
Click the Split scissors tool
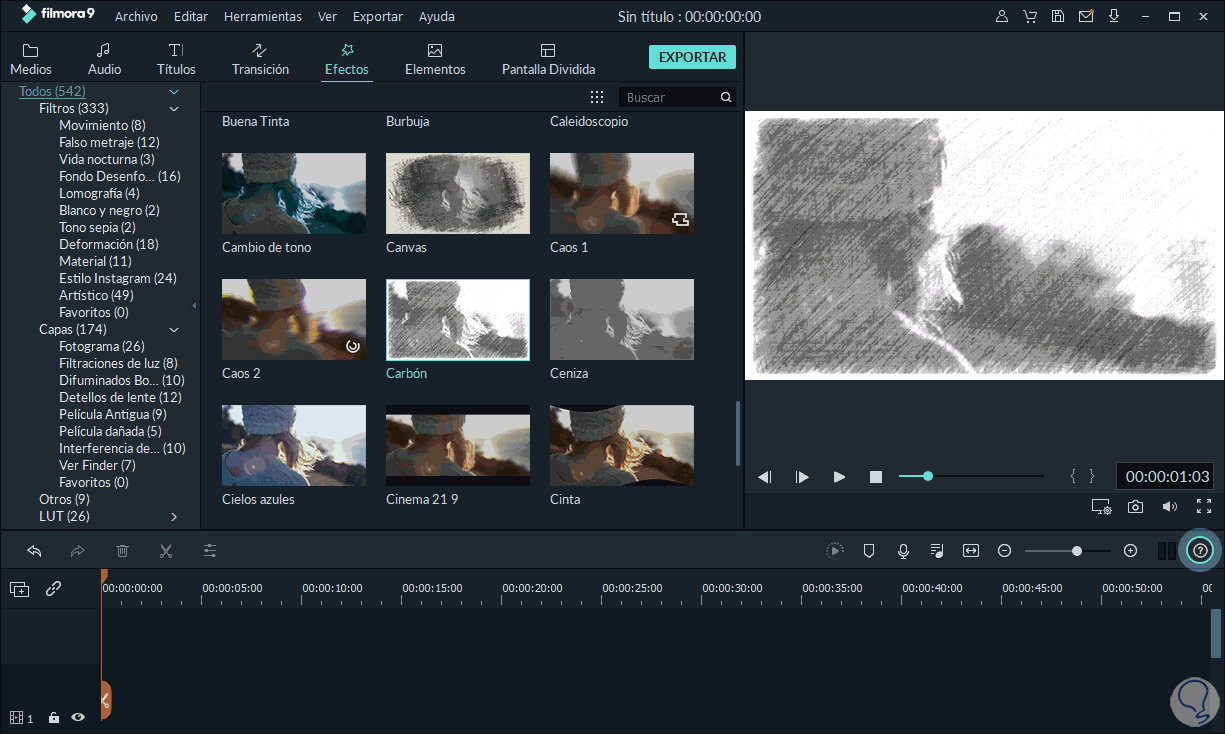[166, 550]
